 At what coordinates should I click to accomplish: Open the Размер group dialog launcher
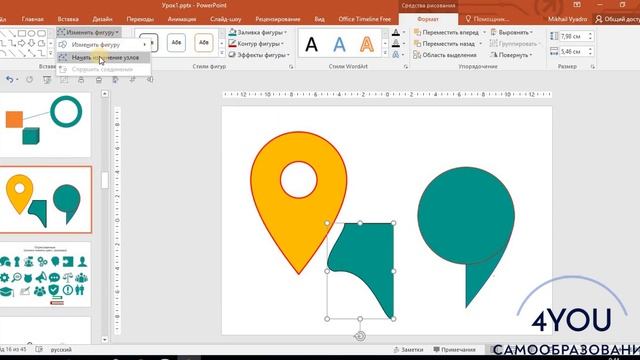[x=593, y=67]
